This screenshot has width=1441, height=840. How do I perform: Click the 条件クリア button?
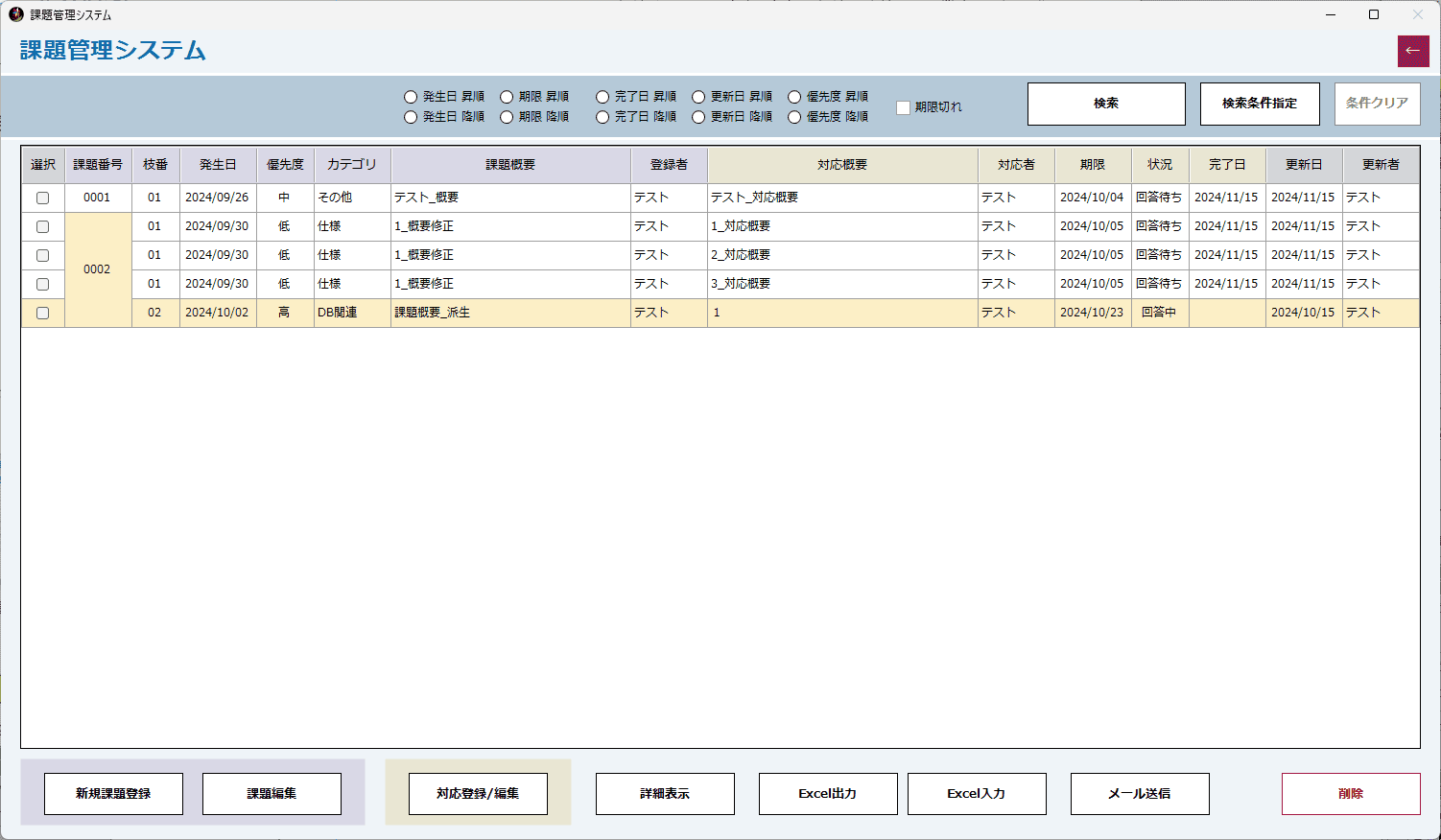pyautogui.click(x=1377, y=104)
